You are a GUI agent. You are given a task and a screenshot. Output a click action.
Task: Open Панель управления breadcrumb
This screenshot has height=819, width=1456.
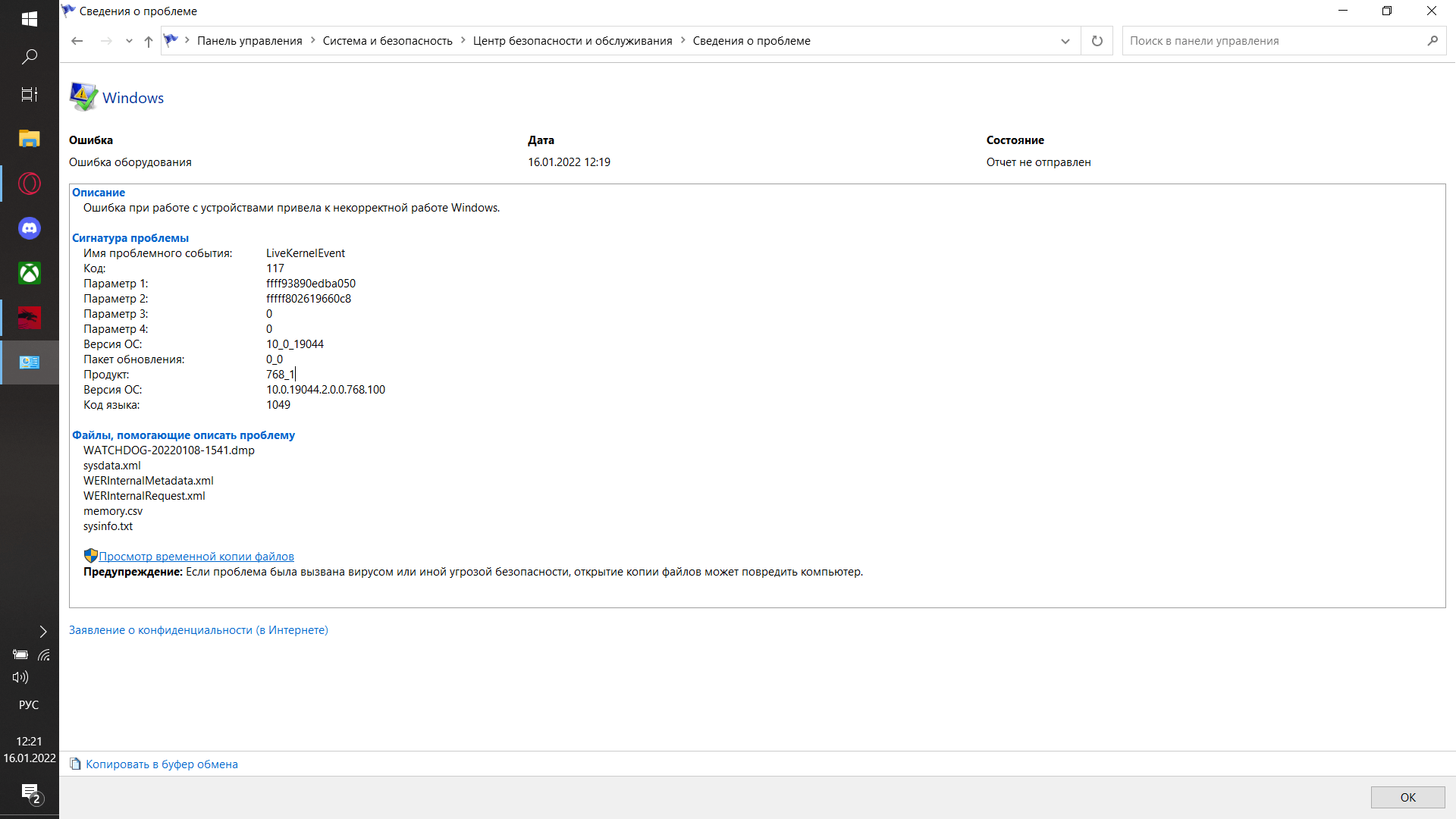pyautogui.click(x=249, y=41)
